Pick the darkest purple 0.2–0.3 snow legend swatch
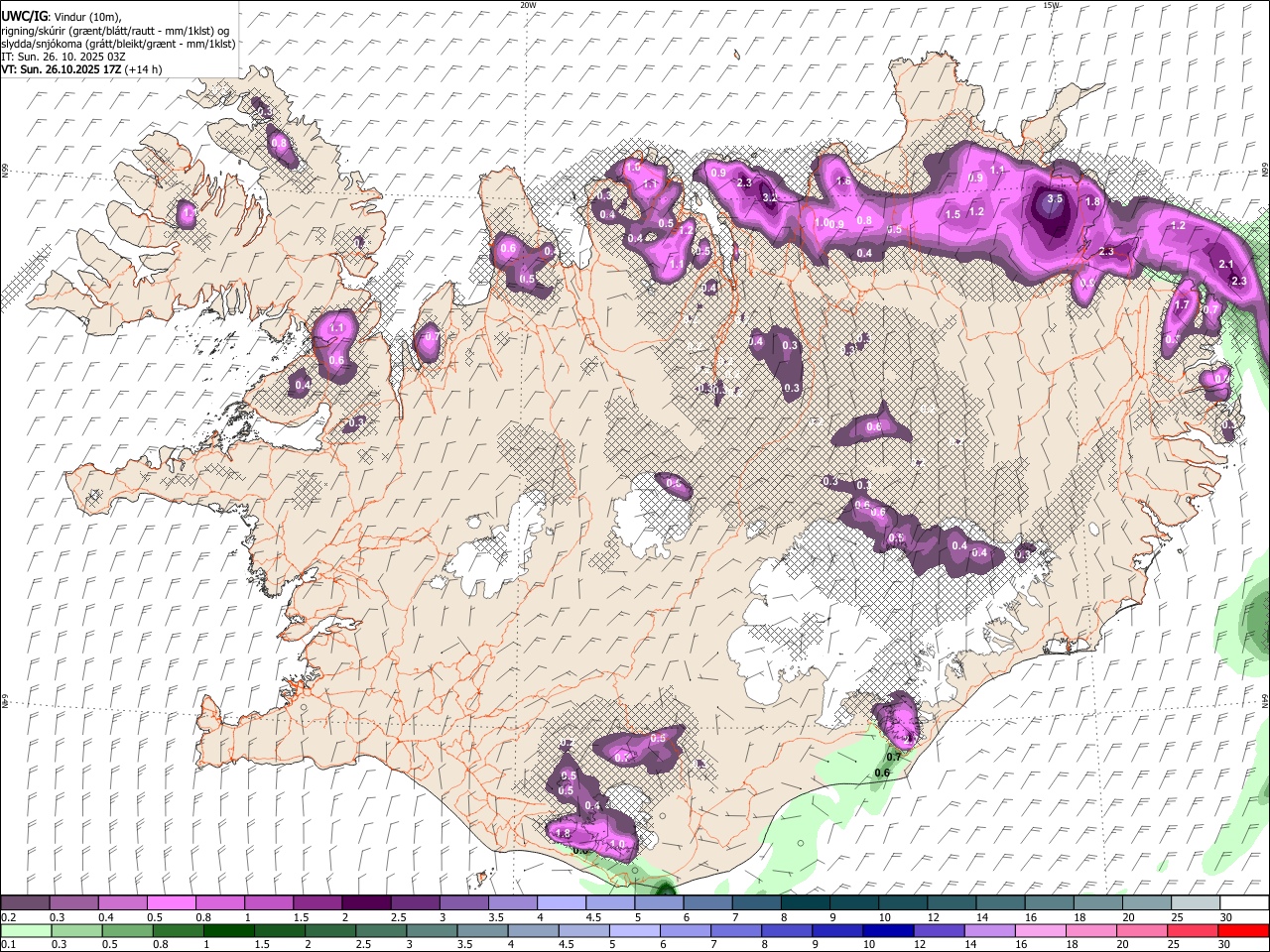The height and width of the screenshot is (952, 1270). coord(25,903)
